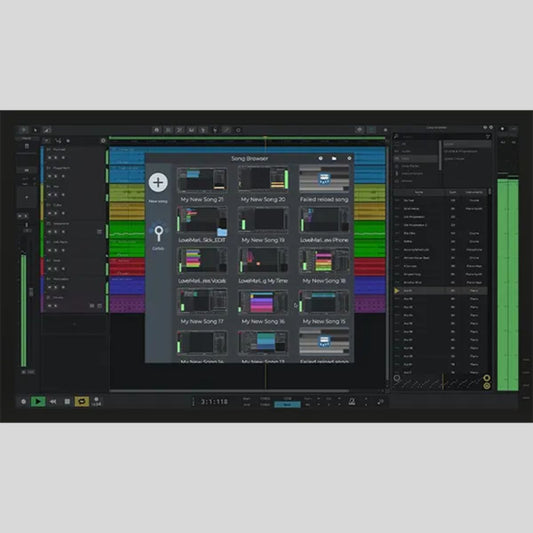Open My New Song 16 thumbnail
533x533 pixels.
pyautogui.click(x=263, y=302)
